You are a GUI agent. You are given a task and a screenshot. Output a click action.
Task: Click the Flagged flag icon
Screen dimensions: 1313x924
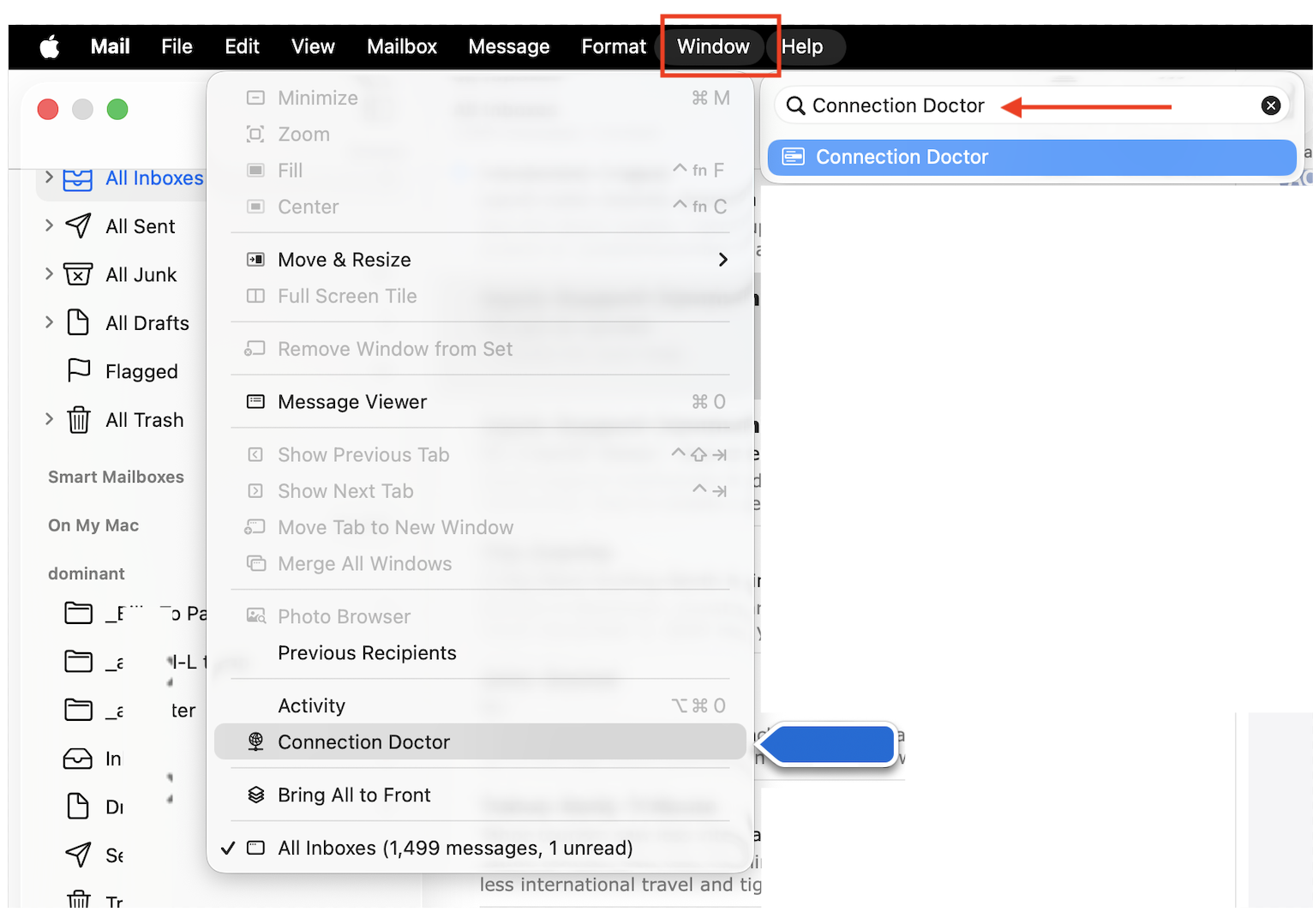click(79, 370)
